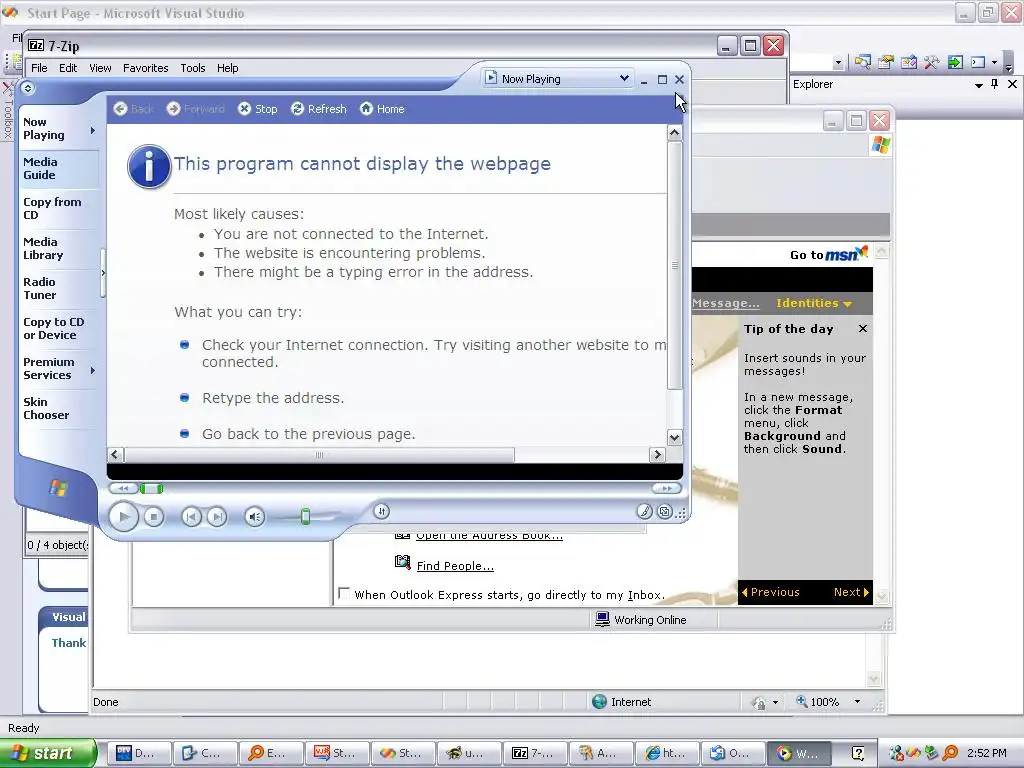Expand Premium Services submenu arrow
This screenshot has height=768, width=1024.
[x=93, y=370]
